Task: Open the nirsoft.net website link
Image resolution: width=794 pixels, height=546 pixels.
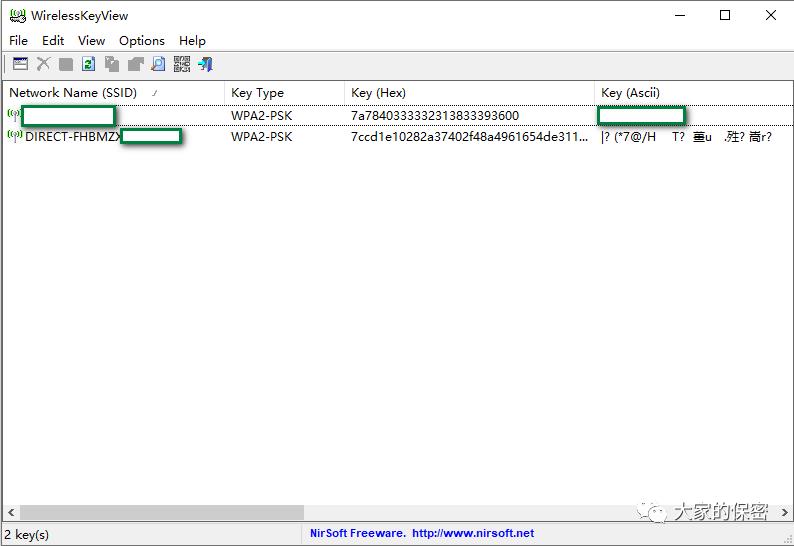Action: pyautogui.click(x=472, y=533)
